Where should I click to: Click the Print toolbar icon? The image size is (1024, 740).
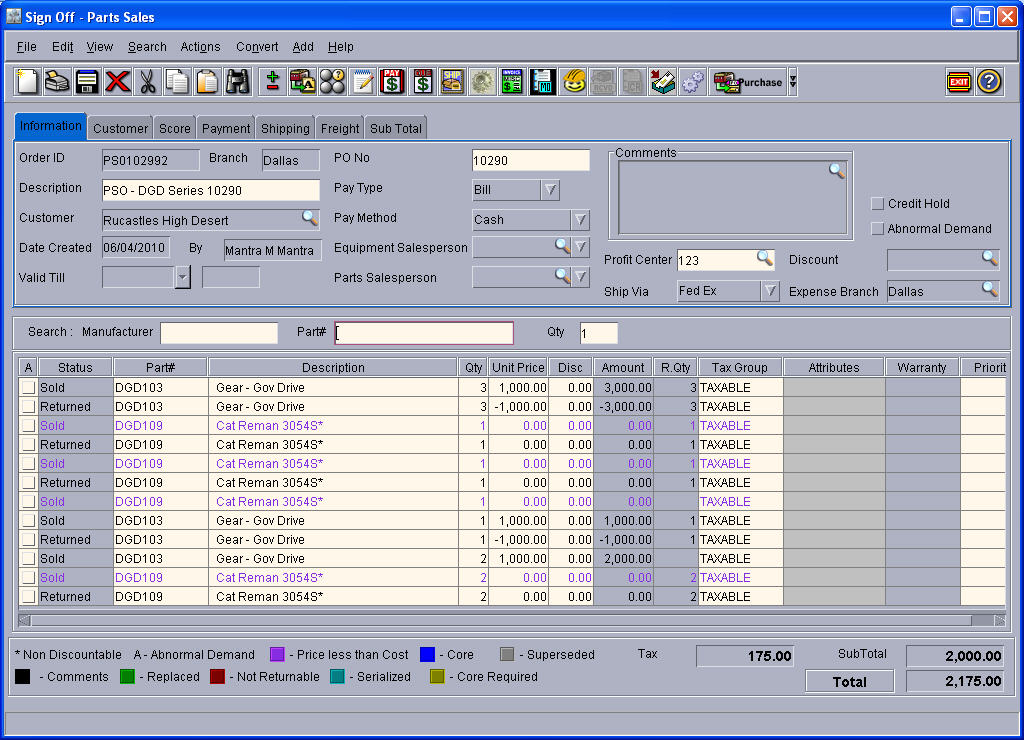[57, 82]
